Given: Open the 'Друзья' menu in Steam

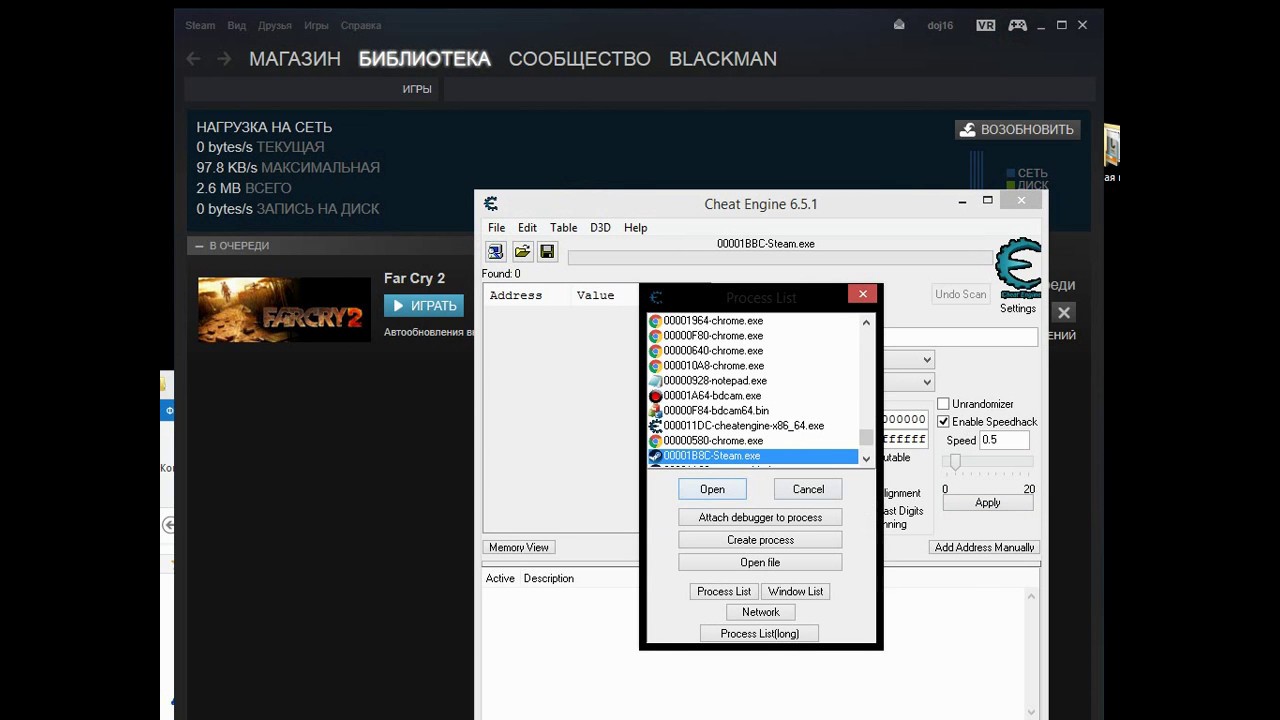Looking at the screenshot, I should click(275, 25).
